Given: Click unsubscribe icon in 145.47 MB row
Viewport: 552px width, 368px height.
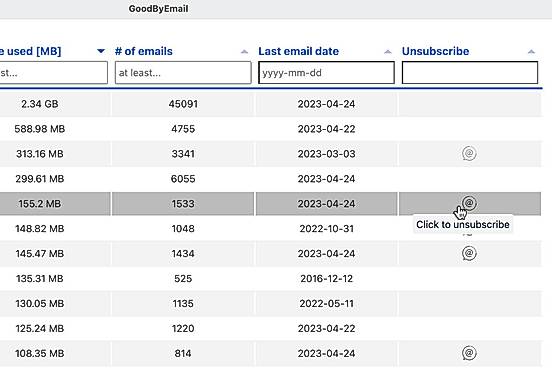Looking at the screenshot, I should tap(469, 253).
